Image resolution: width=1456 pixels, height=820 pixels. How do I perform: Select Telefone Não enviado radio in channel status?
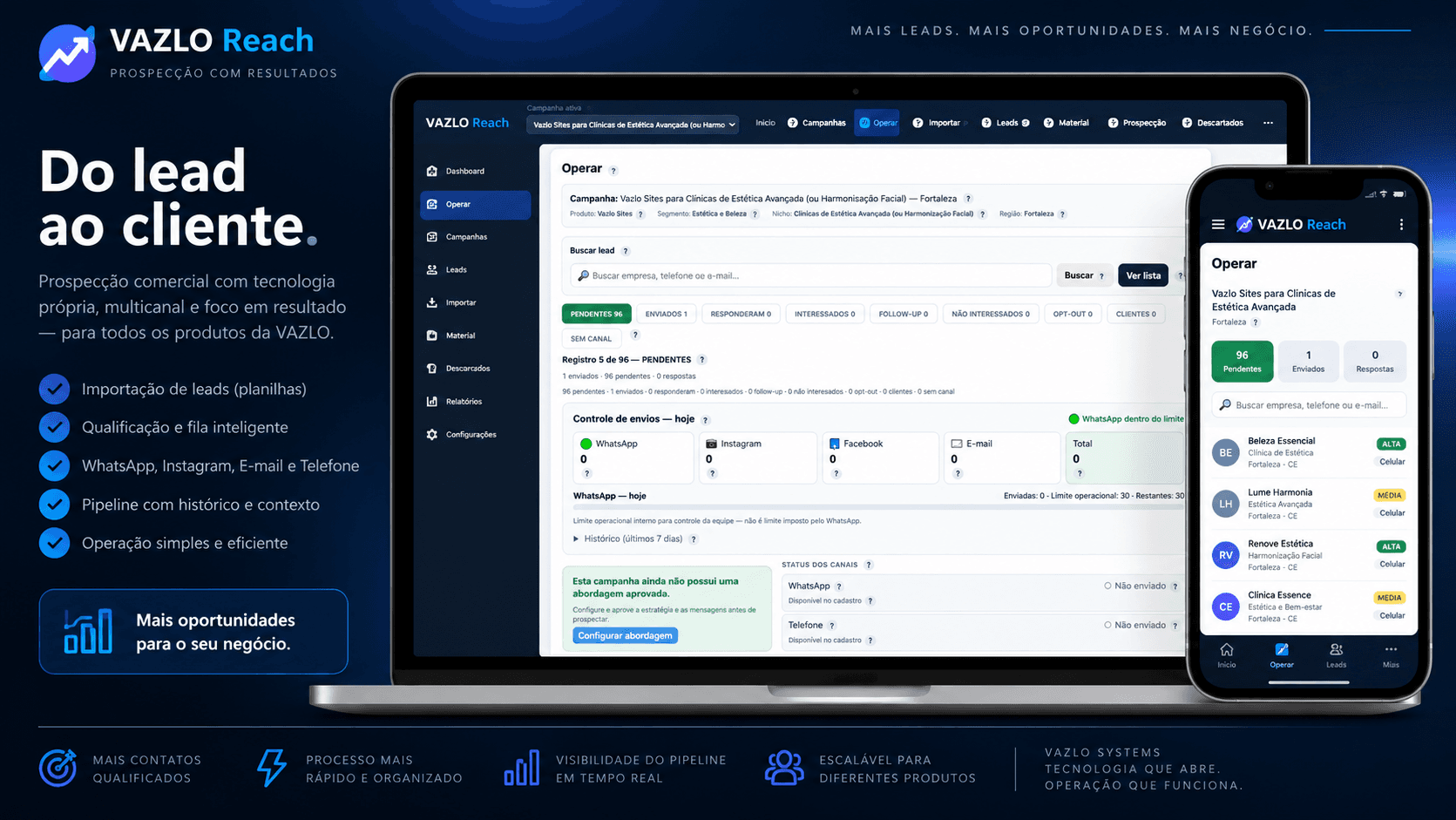point(1107,626)
